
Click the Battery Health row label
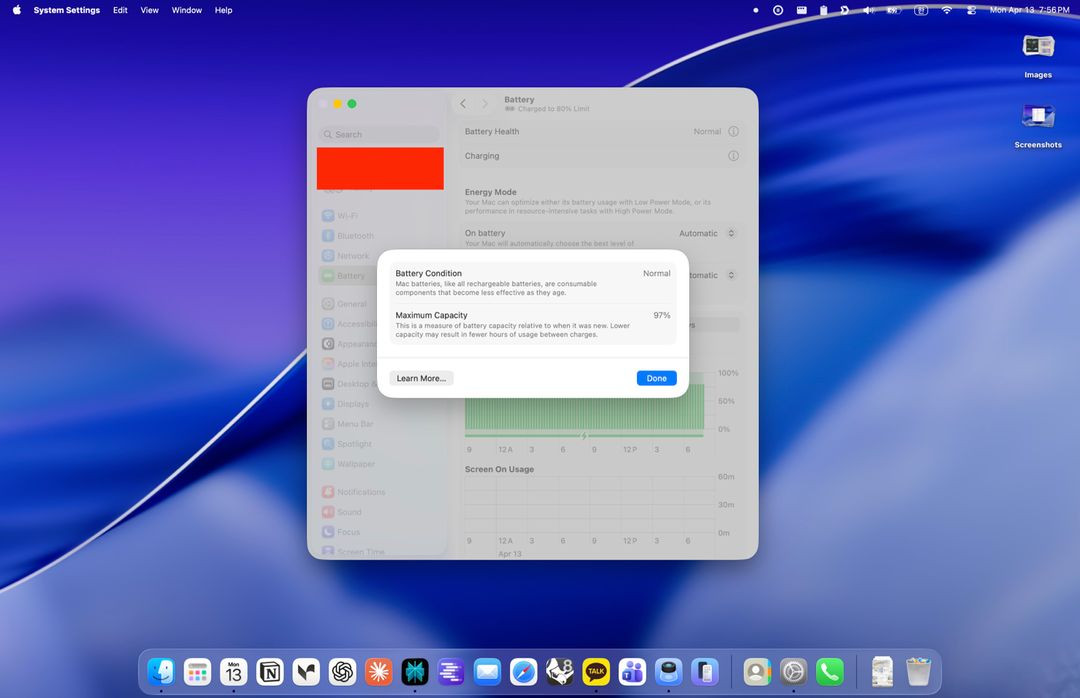click(x=492, y=132)
